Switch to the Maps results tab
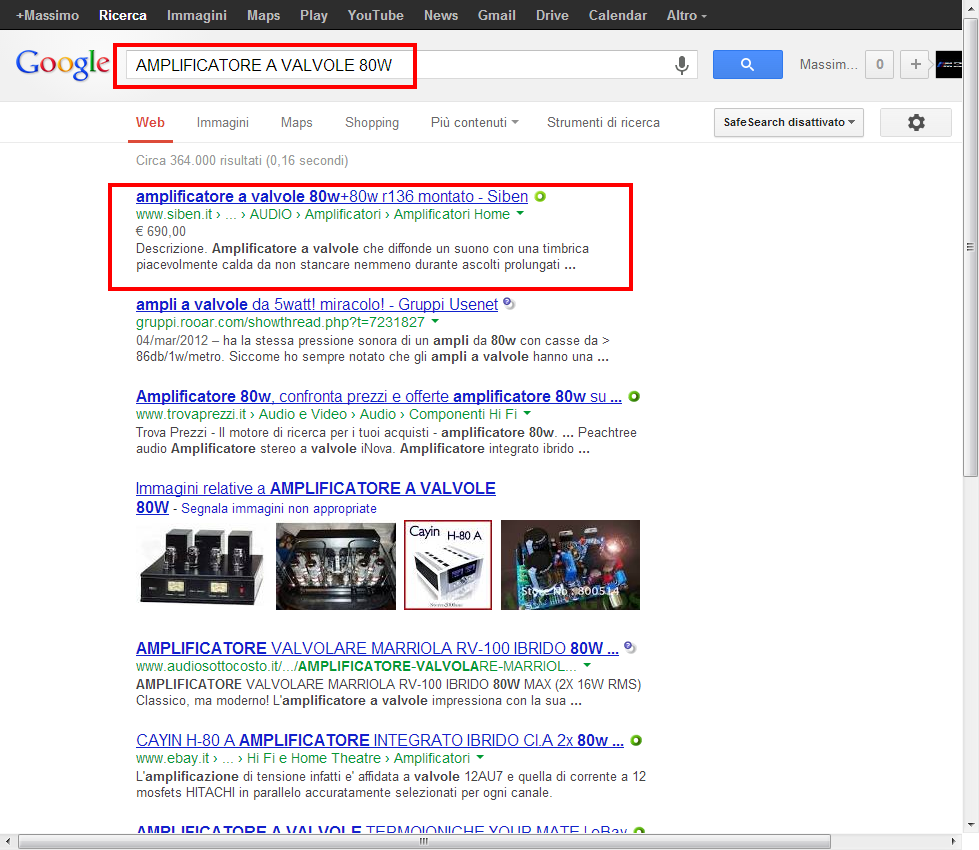The width and height of the screenshot is (979, 850). click(297, 122)
